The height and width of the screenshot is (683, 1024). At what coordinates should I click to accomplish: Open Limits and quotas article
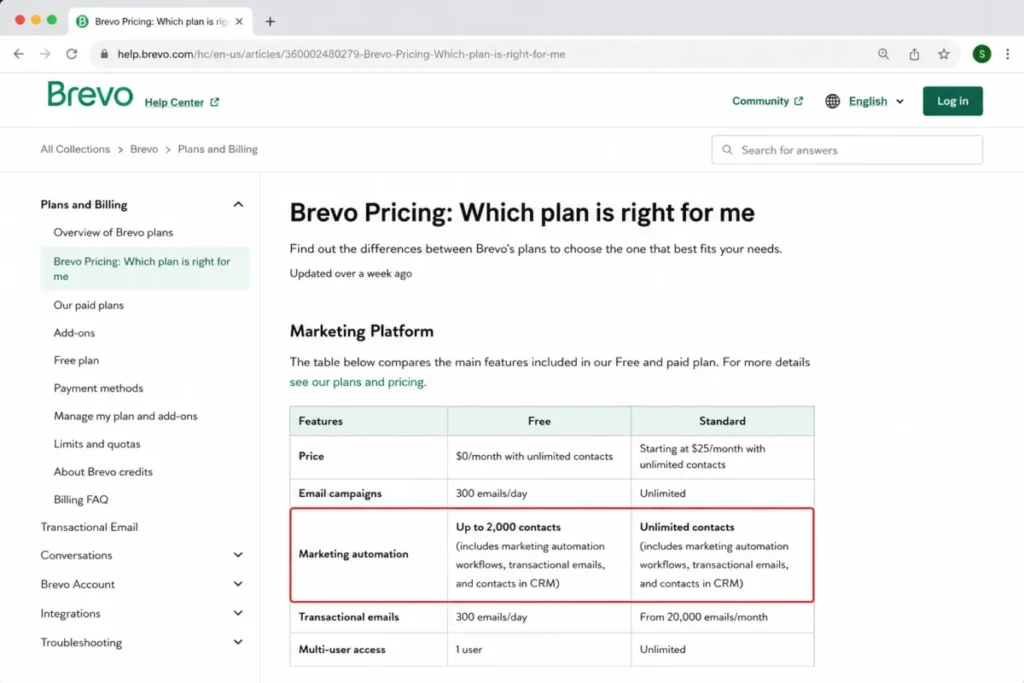click(97, 444)
